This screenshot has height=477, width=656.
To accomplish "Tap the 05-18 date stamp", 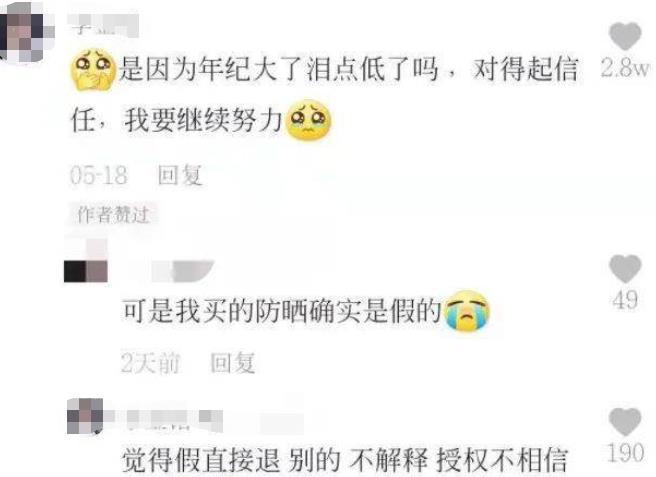I will coord(99,175).
